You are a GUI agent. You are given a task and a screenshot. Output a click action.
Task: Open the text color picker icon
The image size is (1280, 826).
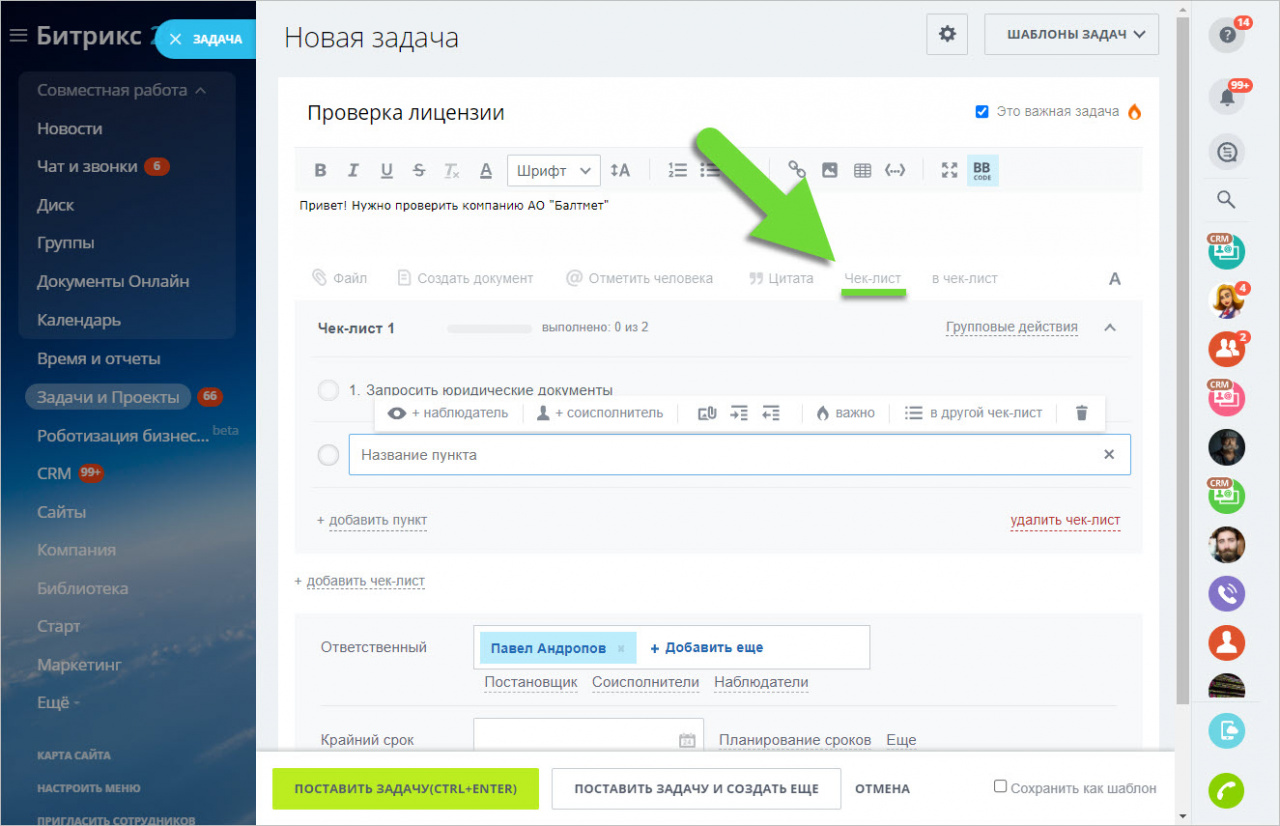(x=486, y=170)
